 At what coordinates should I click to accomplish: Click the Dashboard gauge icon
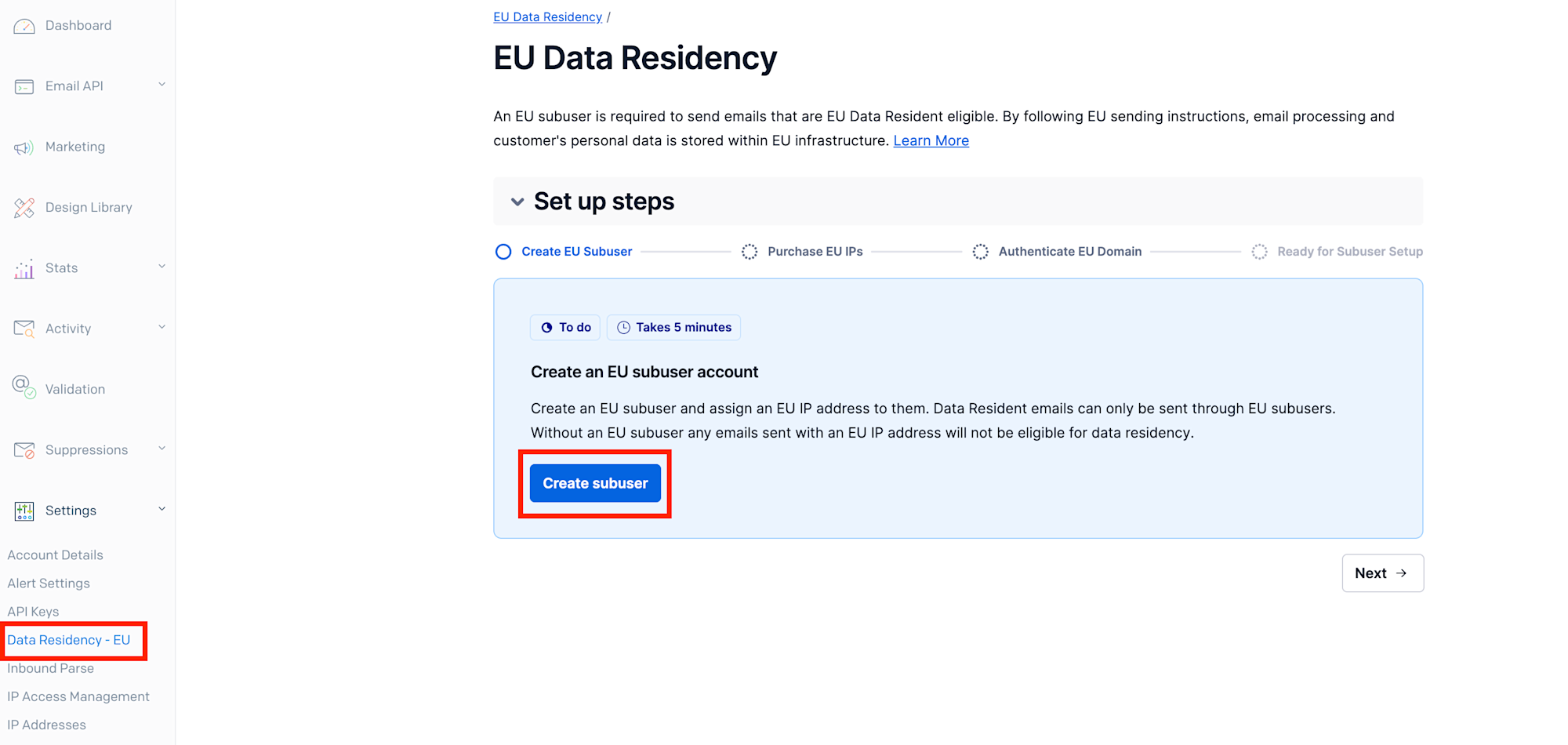point(24,26)
